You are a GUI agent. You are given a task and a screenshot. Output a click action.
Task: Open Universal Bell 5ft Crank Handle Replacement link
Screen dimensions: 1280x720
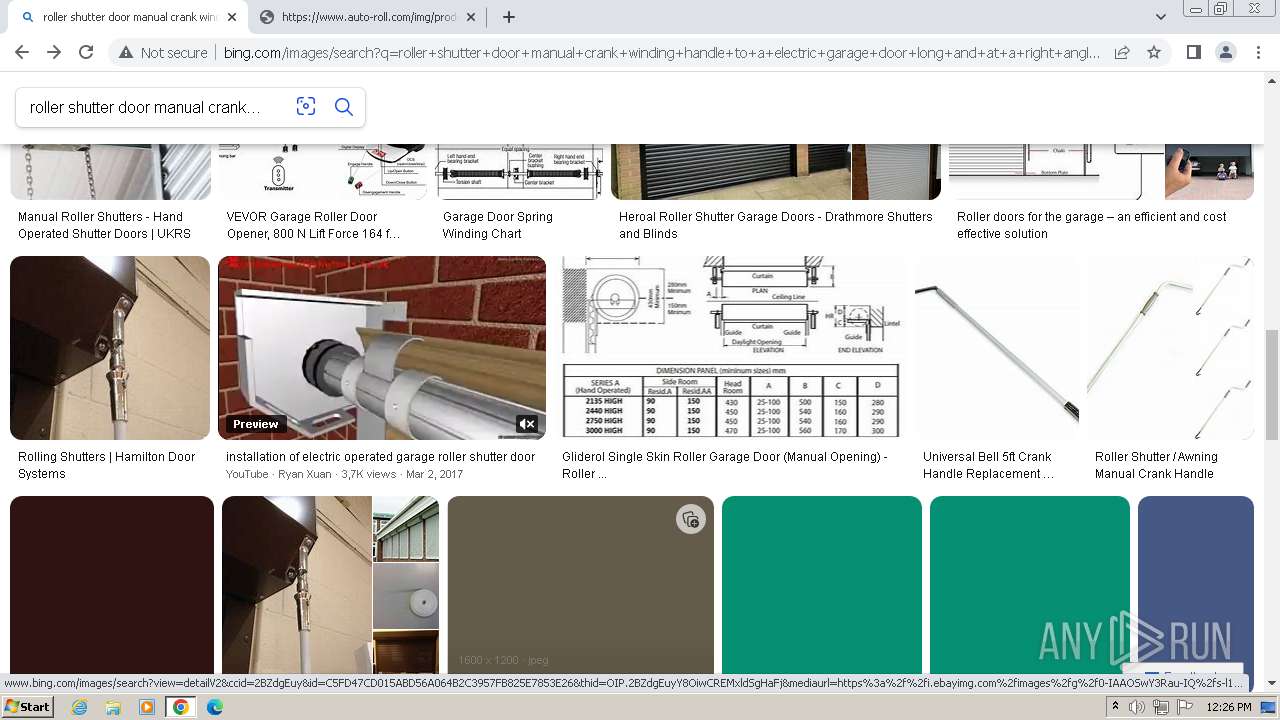(x=988, y=465)
